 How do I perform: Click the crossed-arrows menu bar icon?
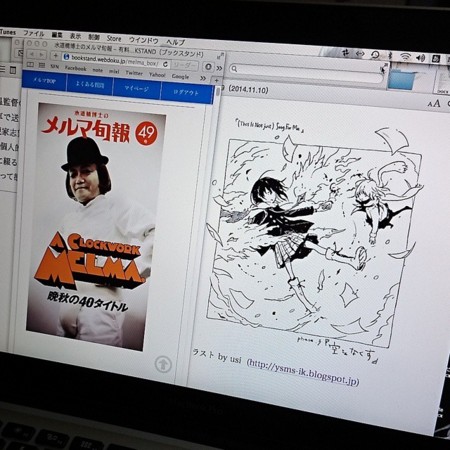pyautogui.click(x=345, y=53)
